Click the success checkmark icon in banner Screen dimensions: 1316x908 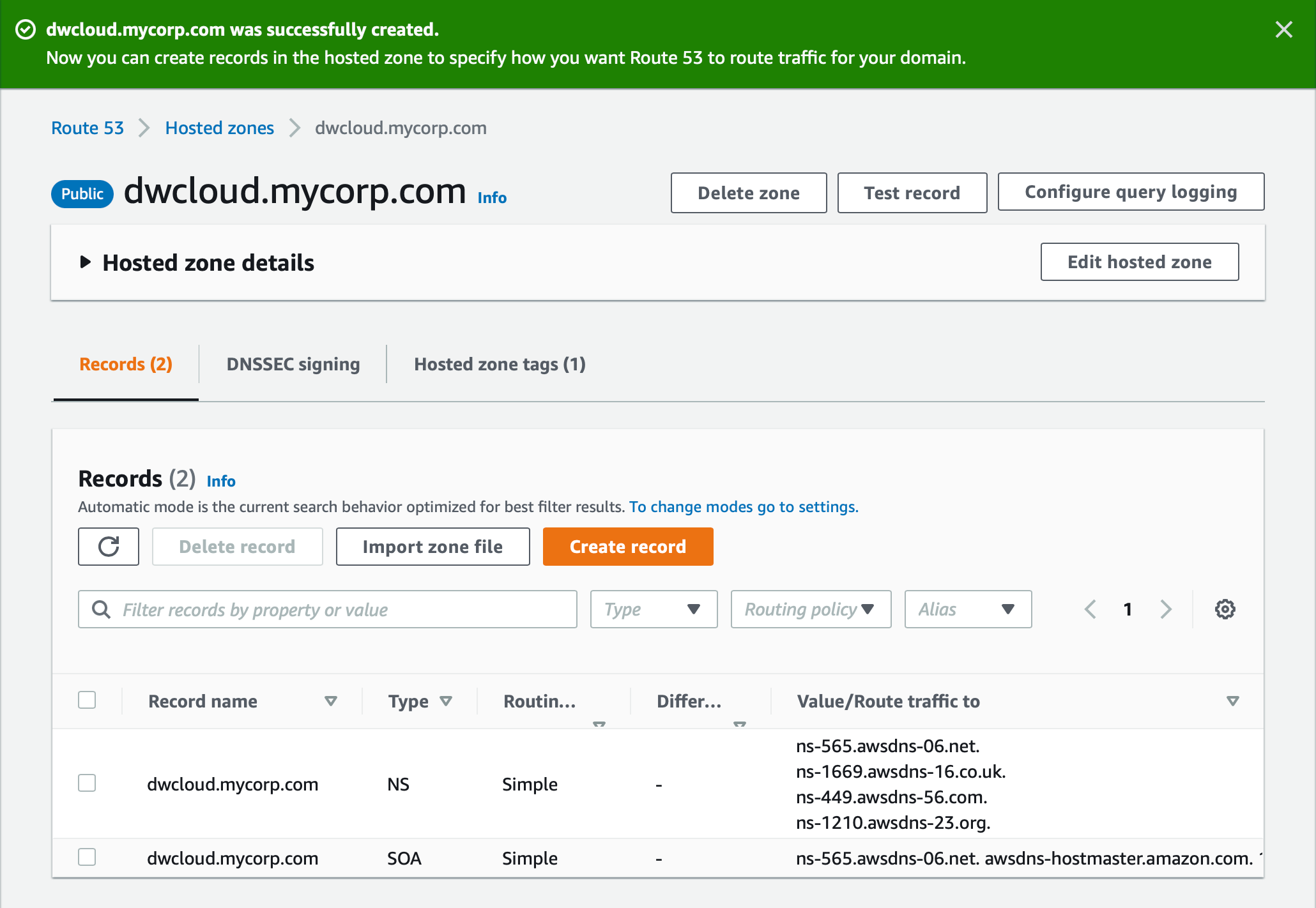tap(26, 29)
